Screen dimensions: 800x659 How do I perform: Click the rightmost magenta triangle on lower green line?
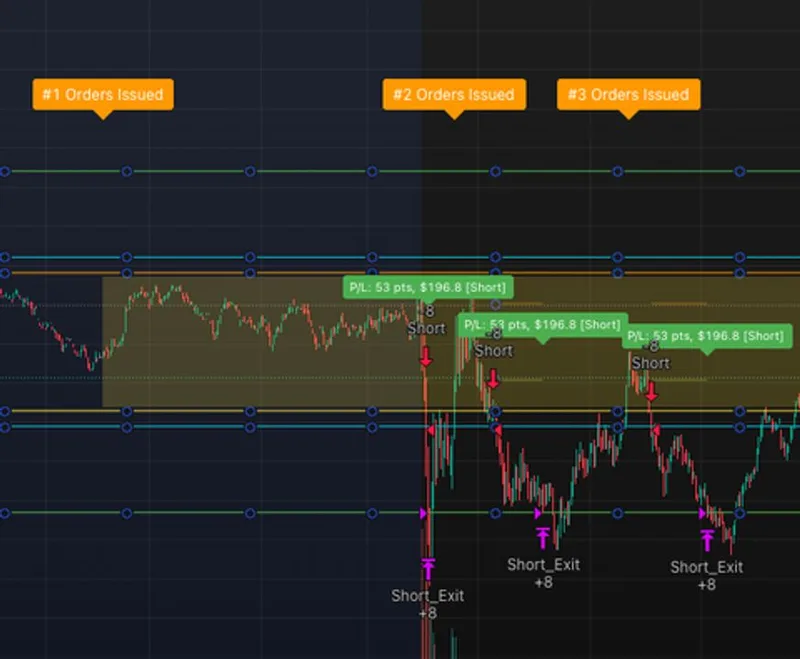click(703, 513)
